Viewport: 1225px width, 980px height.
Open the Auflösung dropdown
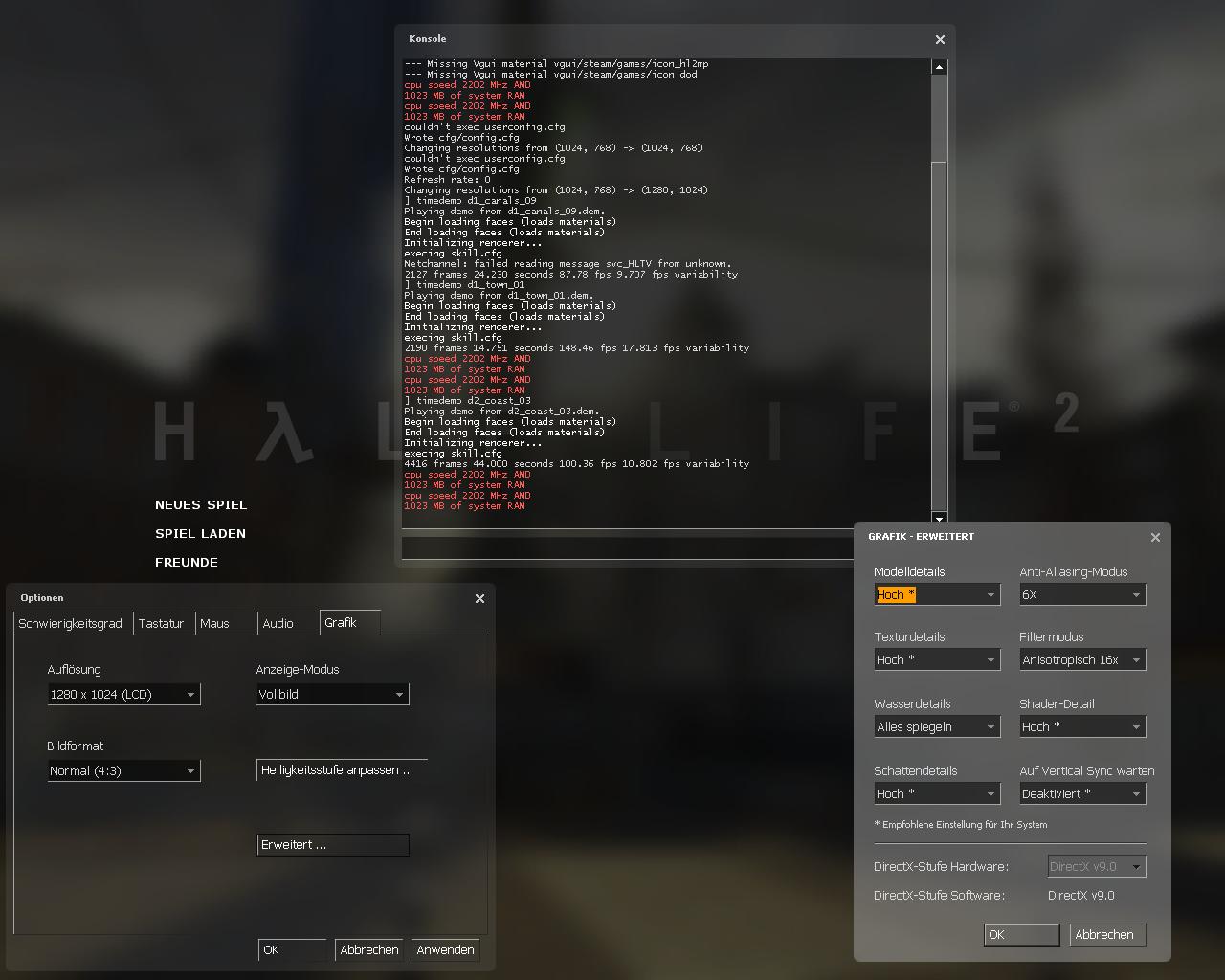click(123, 694)
